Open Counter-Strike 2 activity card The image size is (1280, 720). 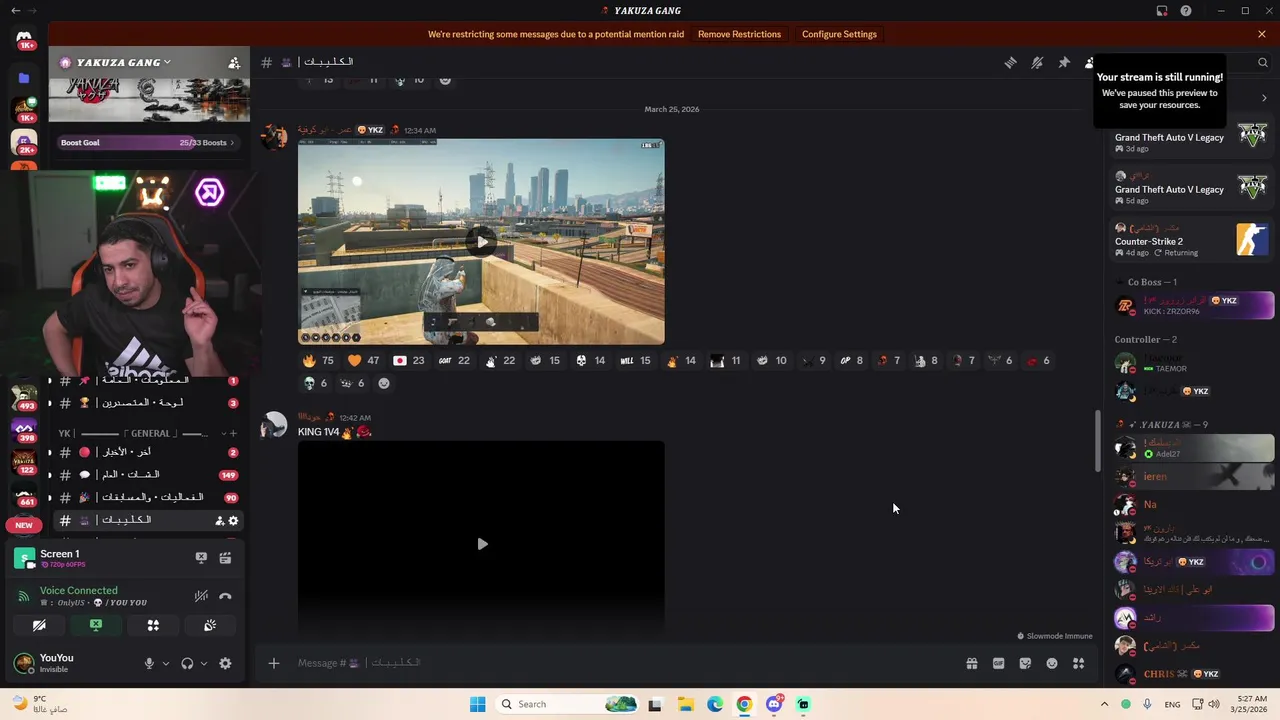click(1191, 241)
